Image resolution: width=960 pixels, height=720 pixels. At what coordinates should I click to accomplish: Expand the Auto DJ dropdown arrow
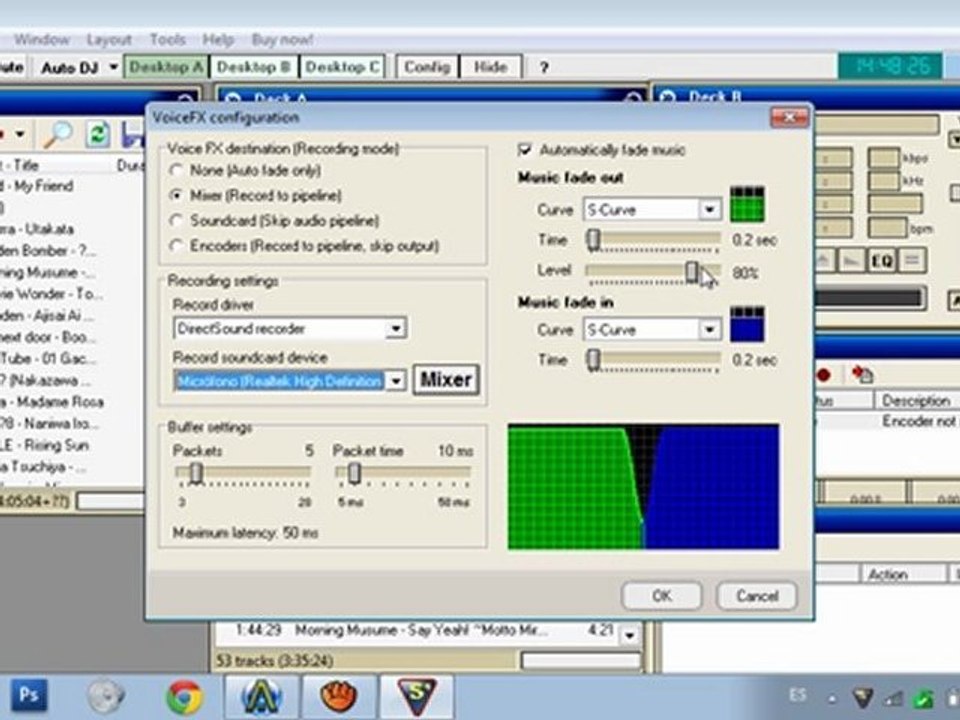(113, 67)
